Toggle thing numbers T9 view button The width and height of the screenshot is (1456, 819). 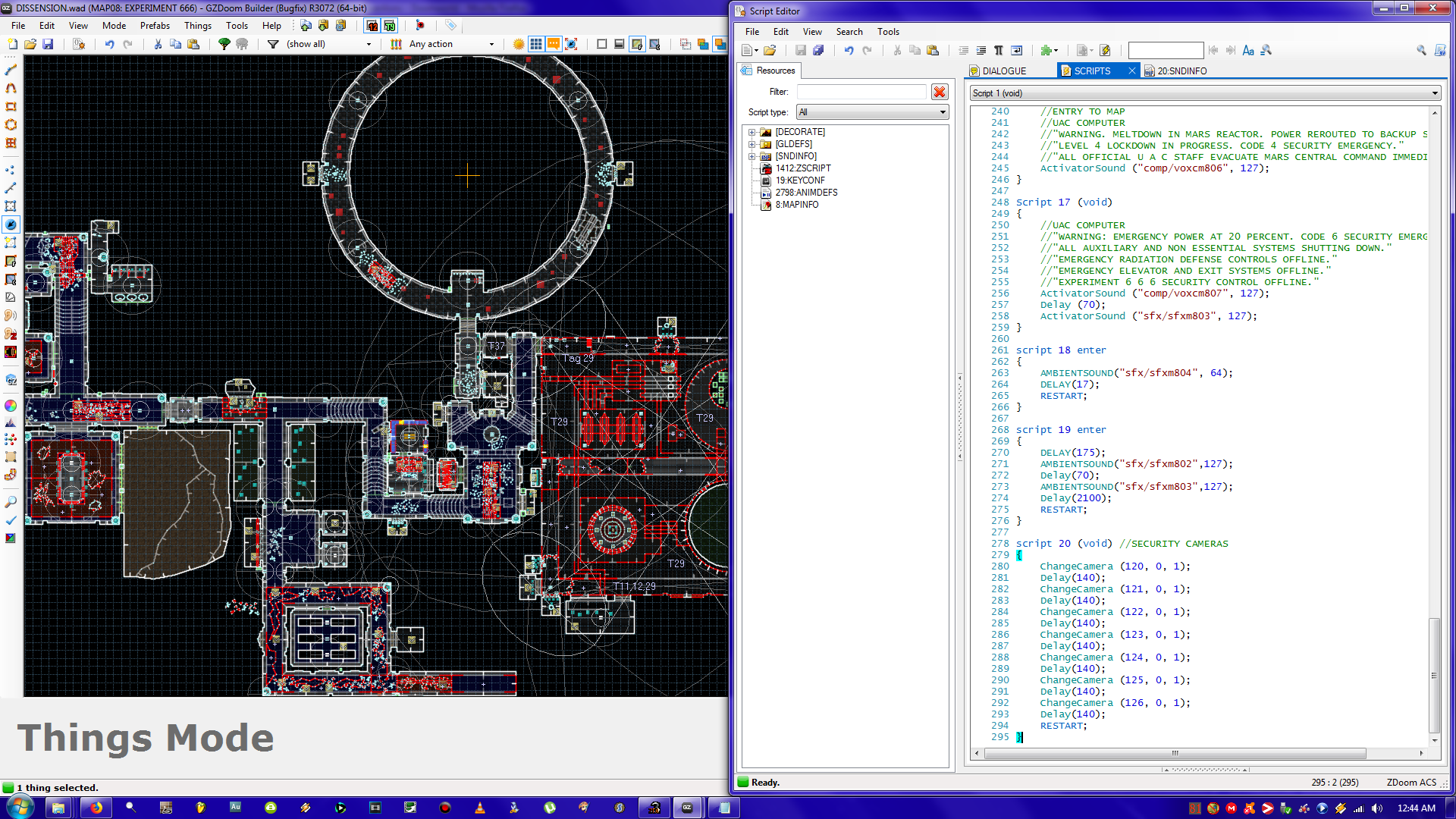tap(389, 25)
